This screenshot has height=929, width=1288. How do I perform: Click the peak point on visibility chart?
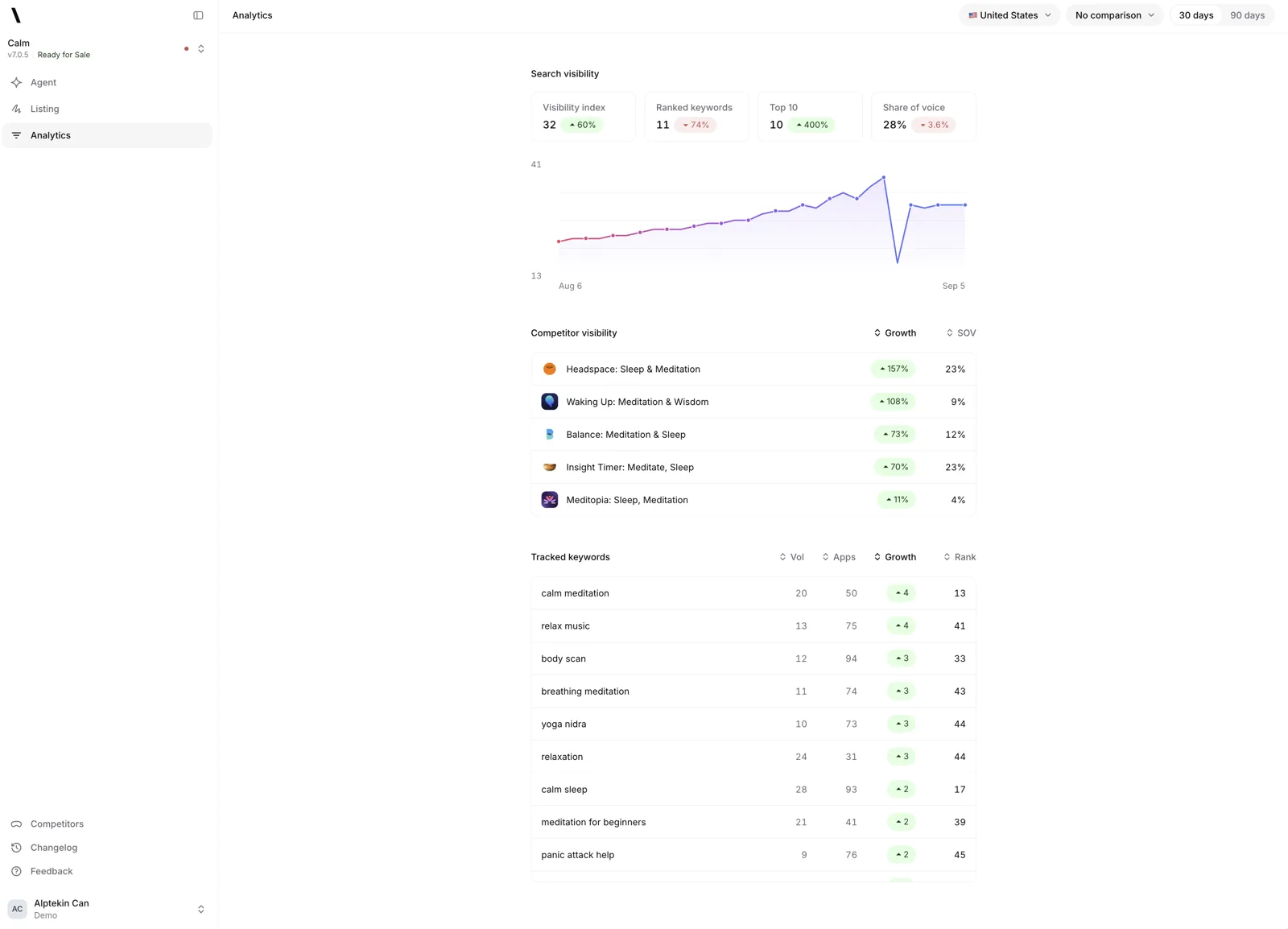[884, 177]
